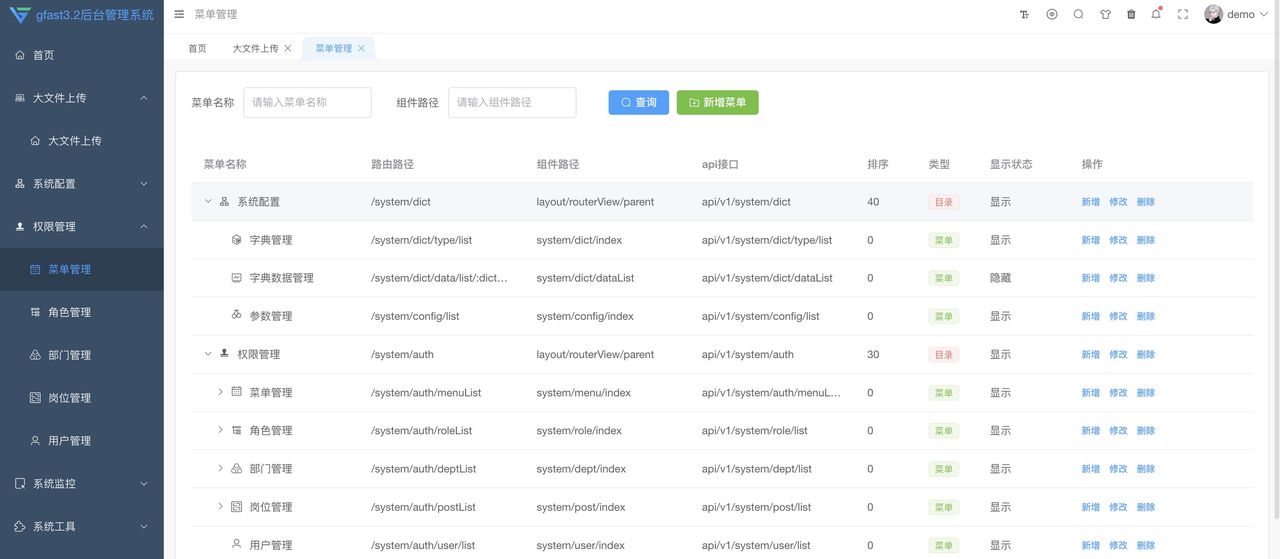Click the 新增菜单 button

coord(717,102)
